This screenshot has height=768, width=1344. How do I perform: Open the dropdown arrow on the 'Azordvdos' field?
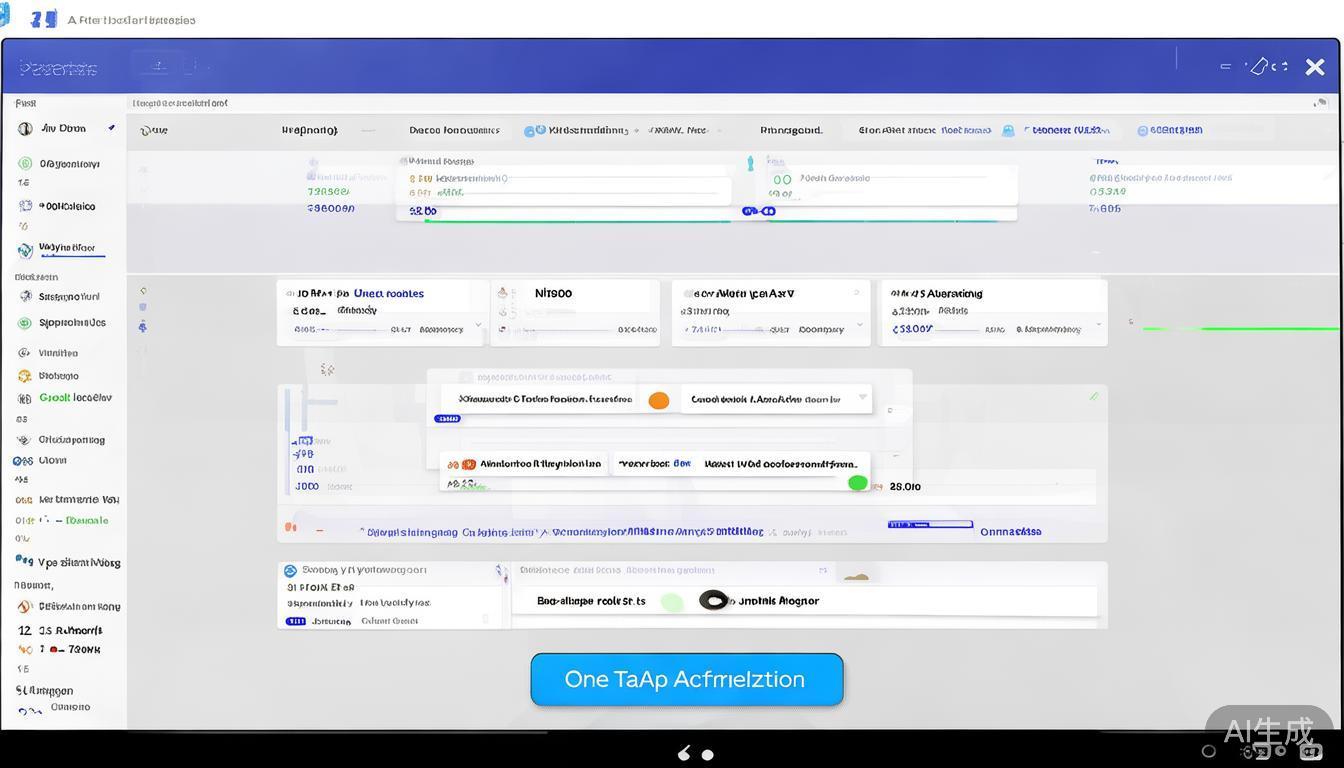pos(862,398)
